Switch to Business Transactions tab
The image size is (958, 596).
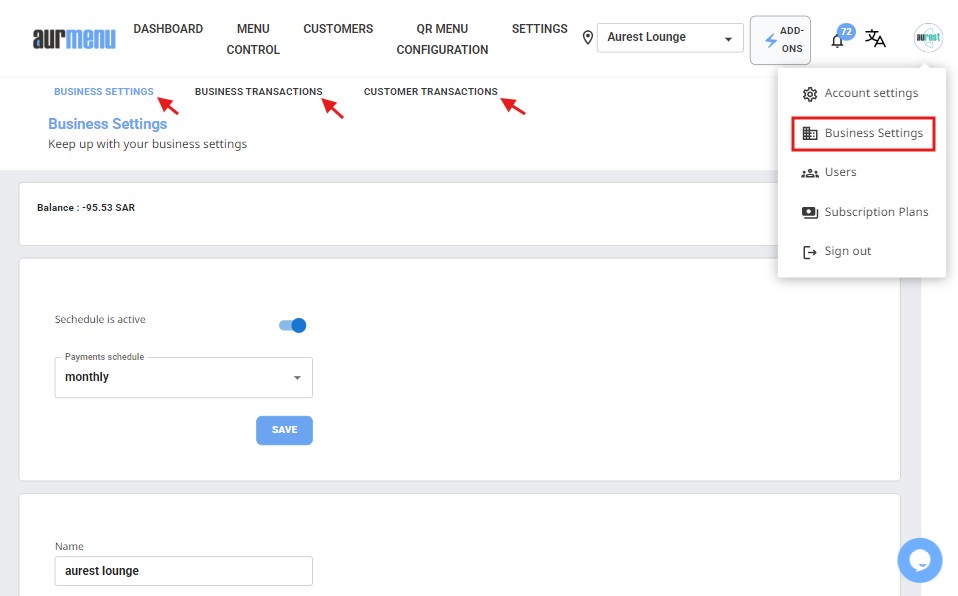[258, 92]
